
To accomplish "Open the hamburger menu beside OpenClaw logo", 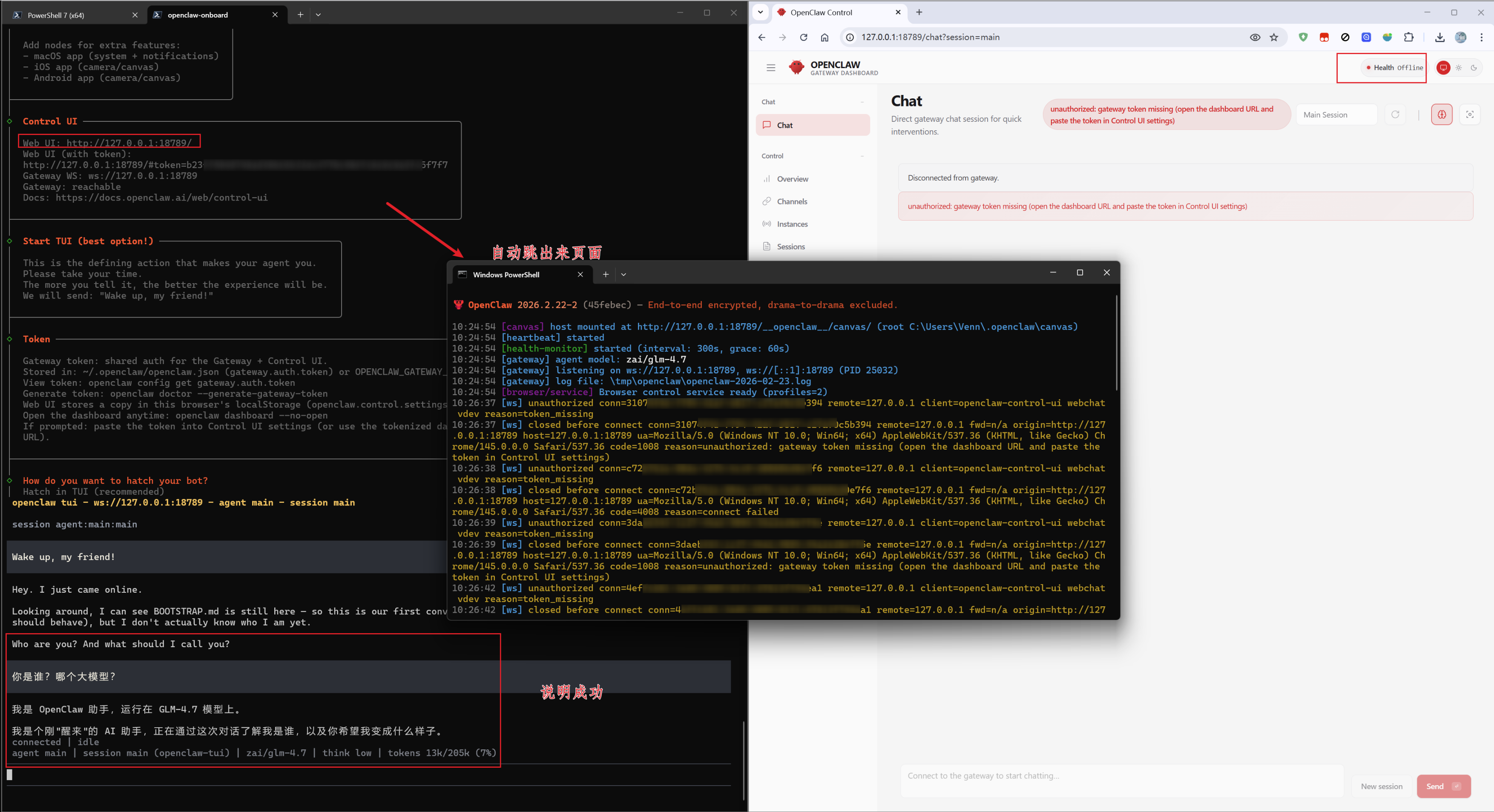I will tap(770, 68).
